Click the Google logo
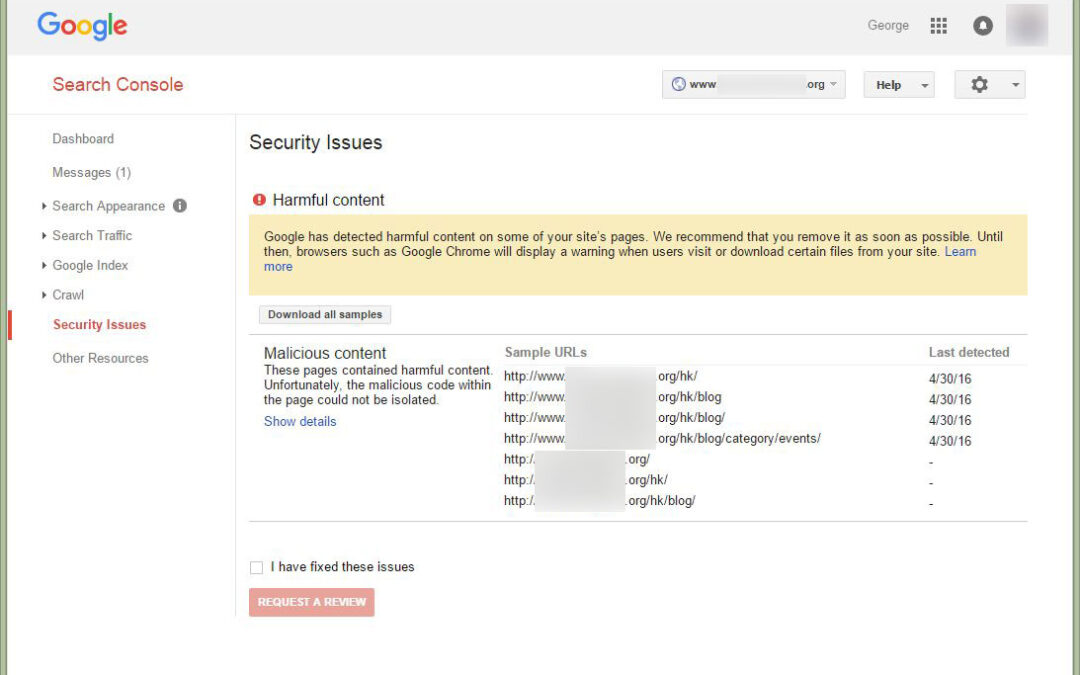The image size is (1080, 675). (82, 26)
